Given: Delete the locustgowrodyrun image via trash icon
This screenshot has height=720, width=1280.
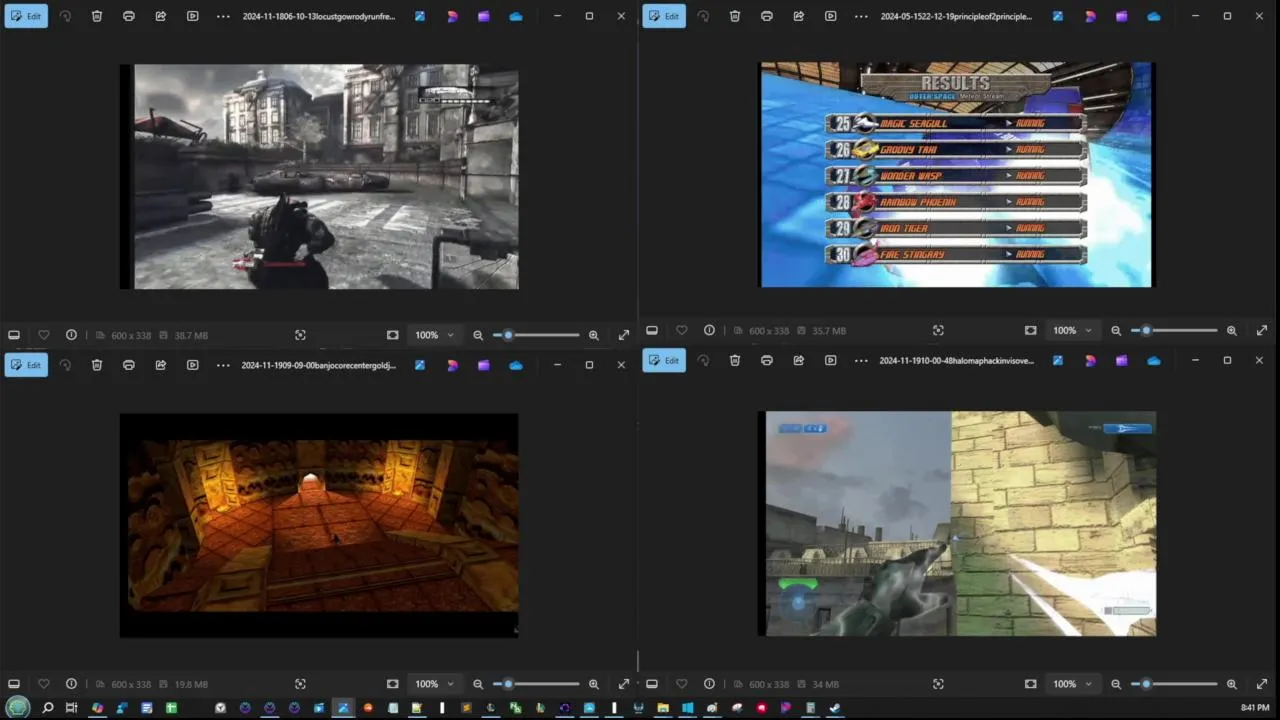Looking at the screenshot, I should (x=97, y=16).
